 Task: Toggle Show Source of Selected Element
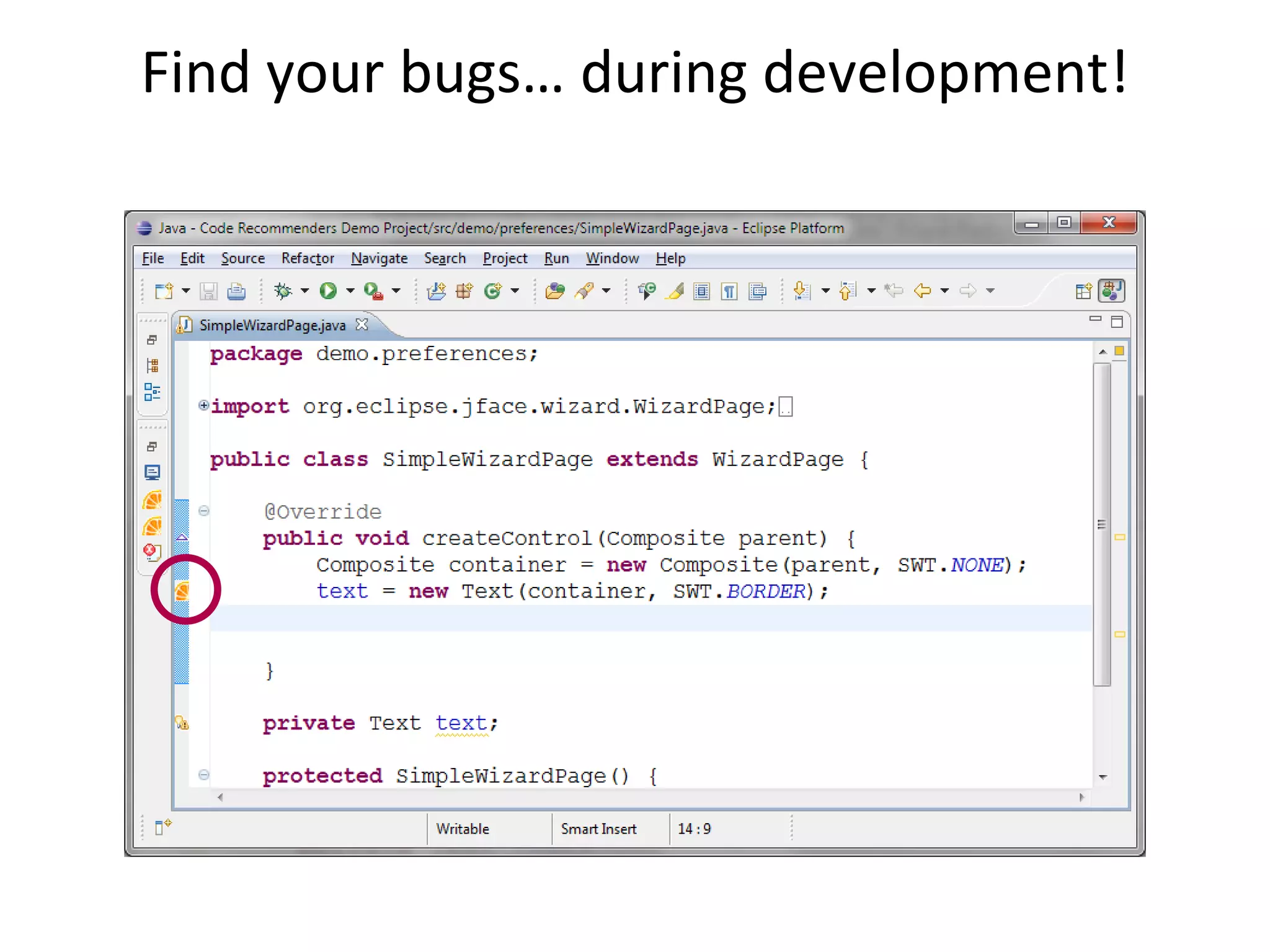757,291
